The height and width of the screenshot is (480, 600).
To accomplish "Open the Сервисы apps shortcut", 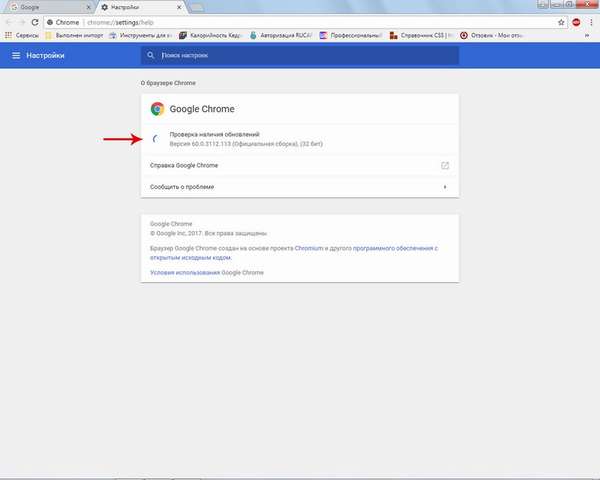I will click(x=22, y=35).
